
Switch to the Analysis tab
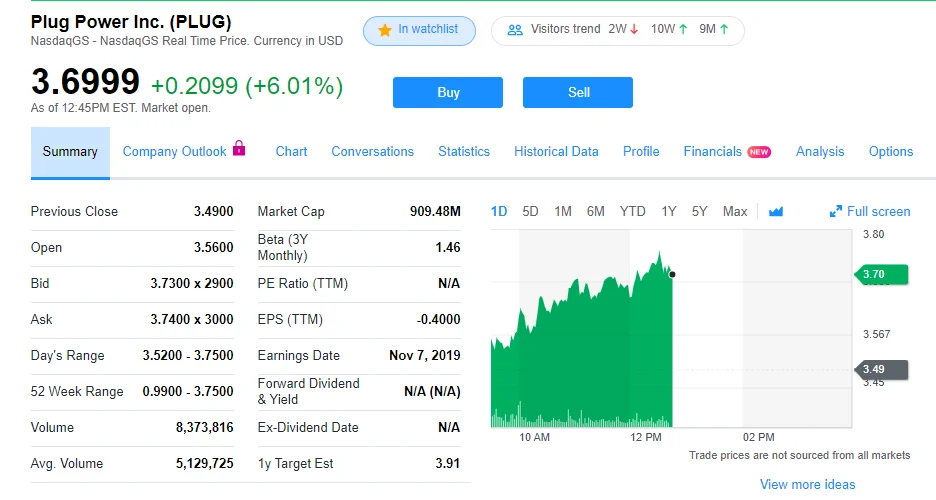click(x=820, y=152)
